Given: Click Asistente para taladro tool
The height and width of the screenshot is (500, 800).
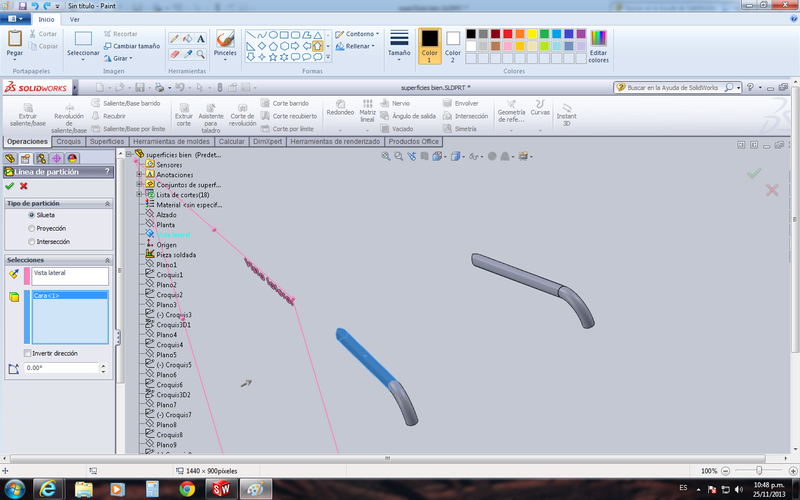Looking at the screenshot, I should [x=211, y=118].
